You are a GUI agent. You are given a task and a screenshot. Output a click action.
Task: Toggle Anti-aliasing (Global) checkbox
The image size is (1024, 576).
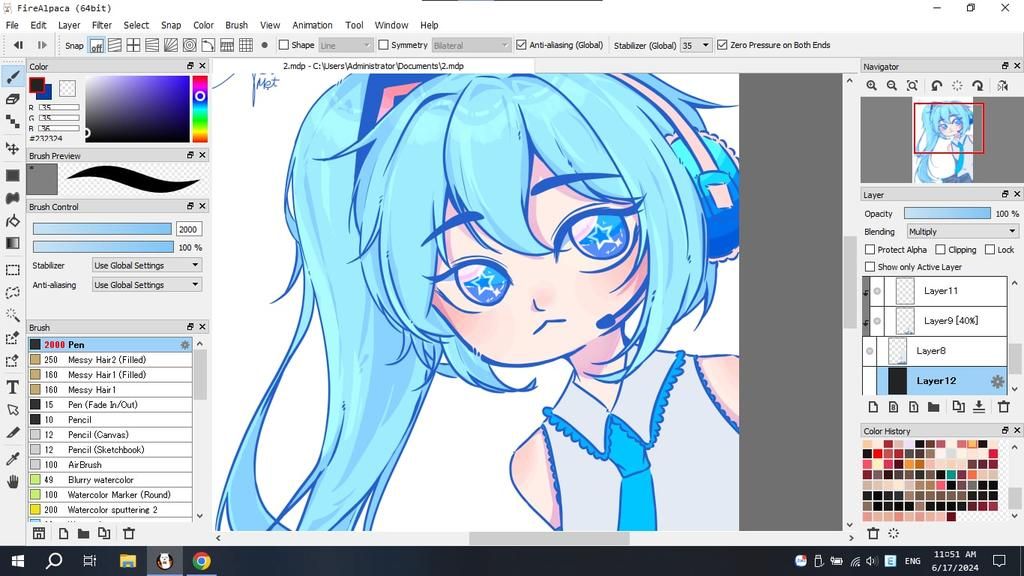[x=521, y=45]
